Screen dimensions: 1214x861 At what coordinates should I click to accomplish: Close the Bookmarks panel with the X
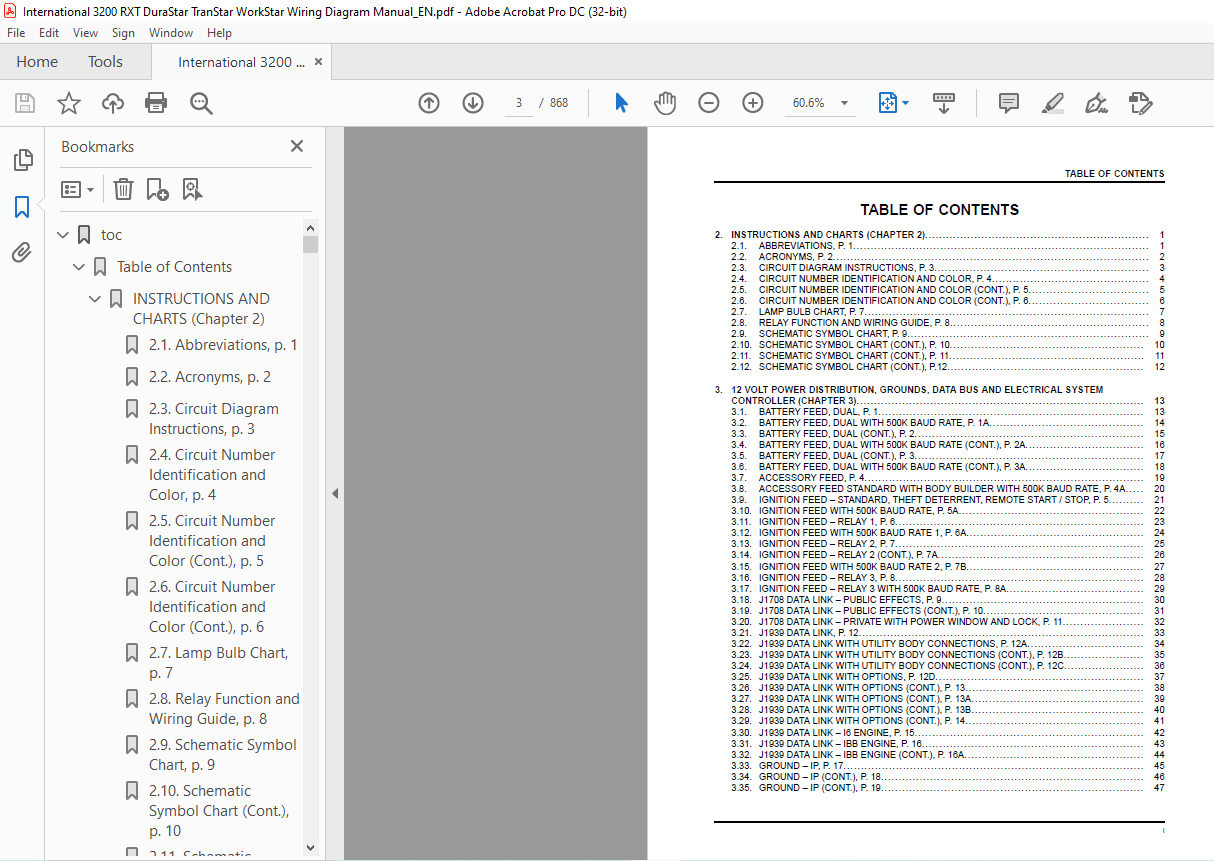297,146
